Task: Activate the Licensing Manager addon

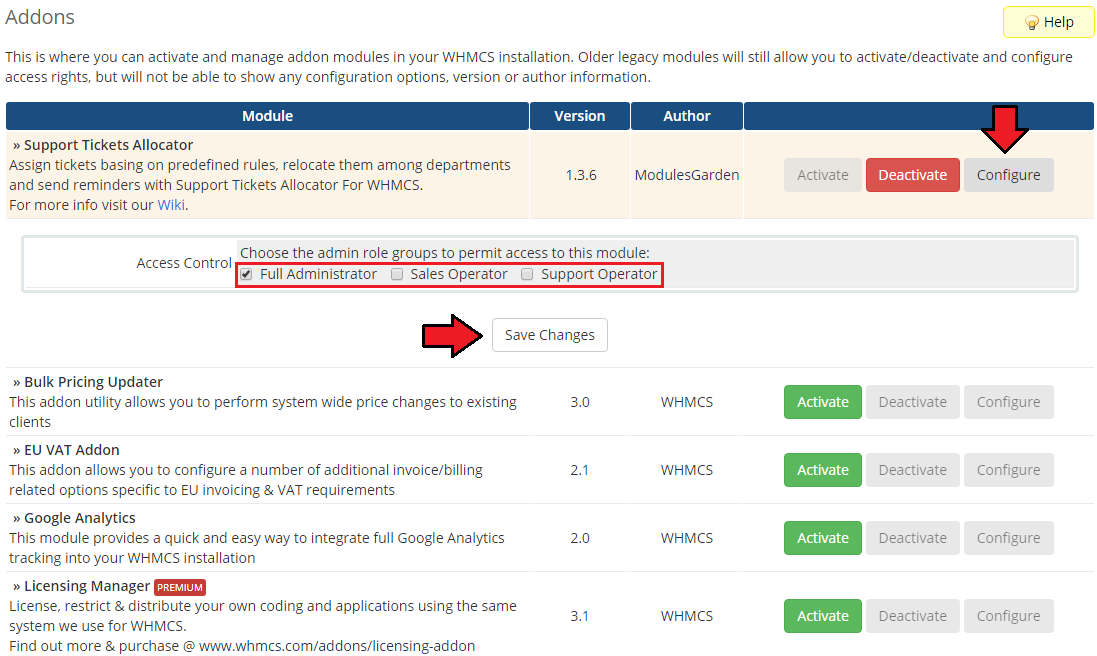Action: pyautogui.click(x=823, y=616)
